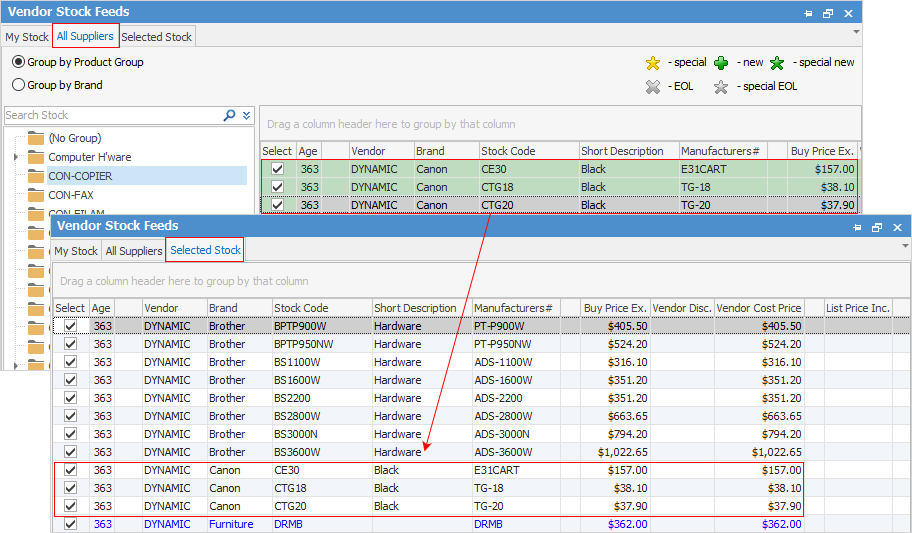
Task: Open the back window's tab overflow dropdown
Action: point(856,32)
